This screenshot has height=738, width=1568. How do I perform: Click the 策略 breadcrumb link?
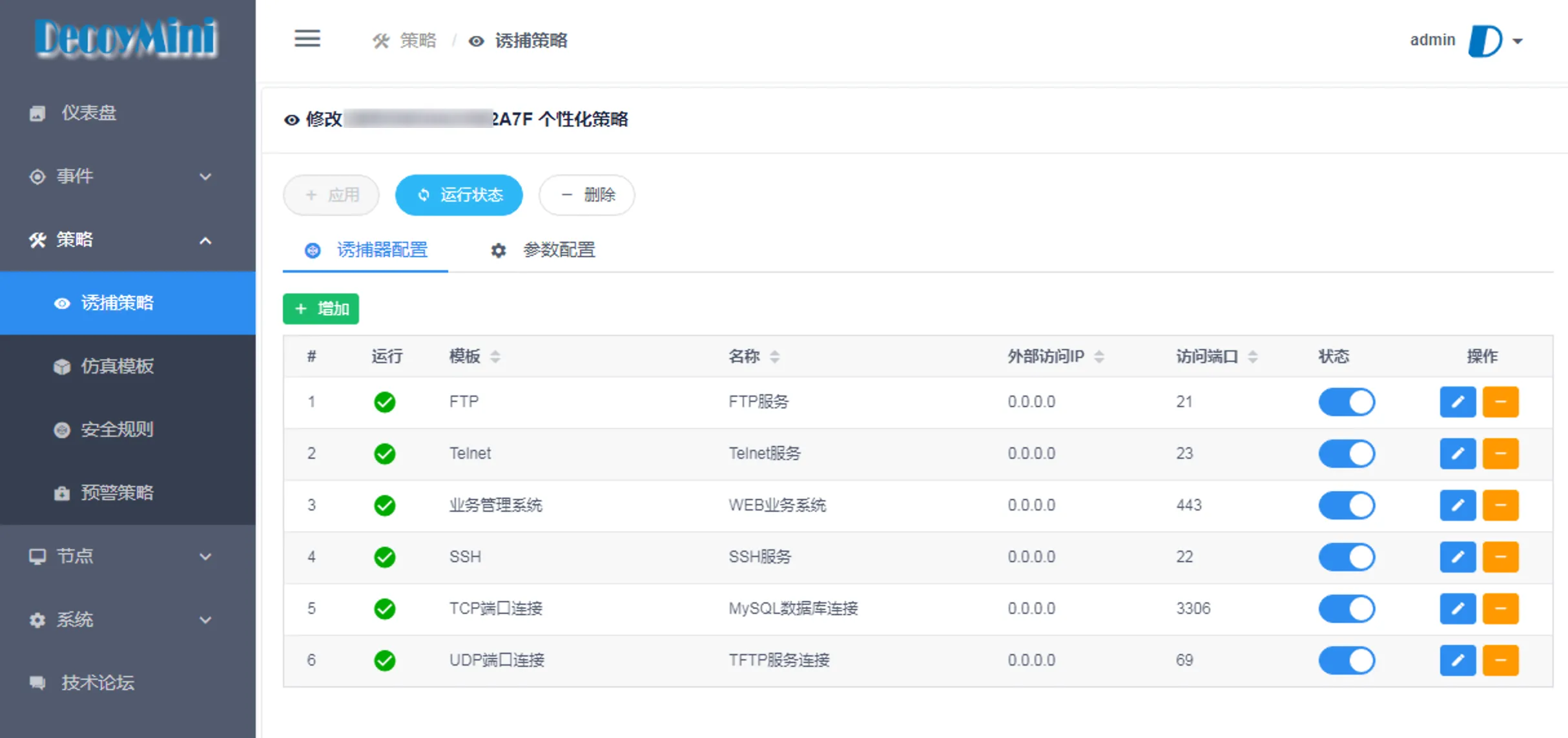[405, 41]
